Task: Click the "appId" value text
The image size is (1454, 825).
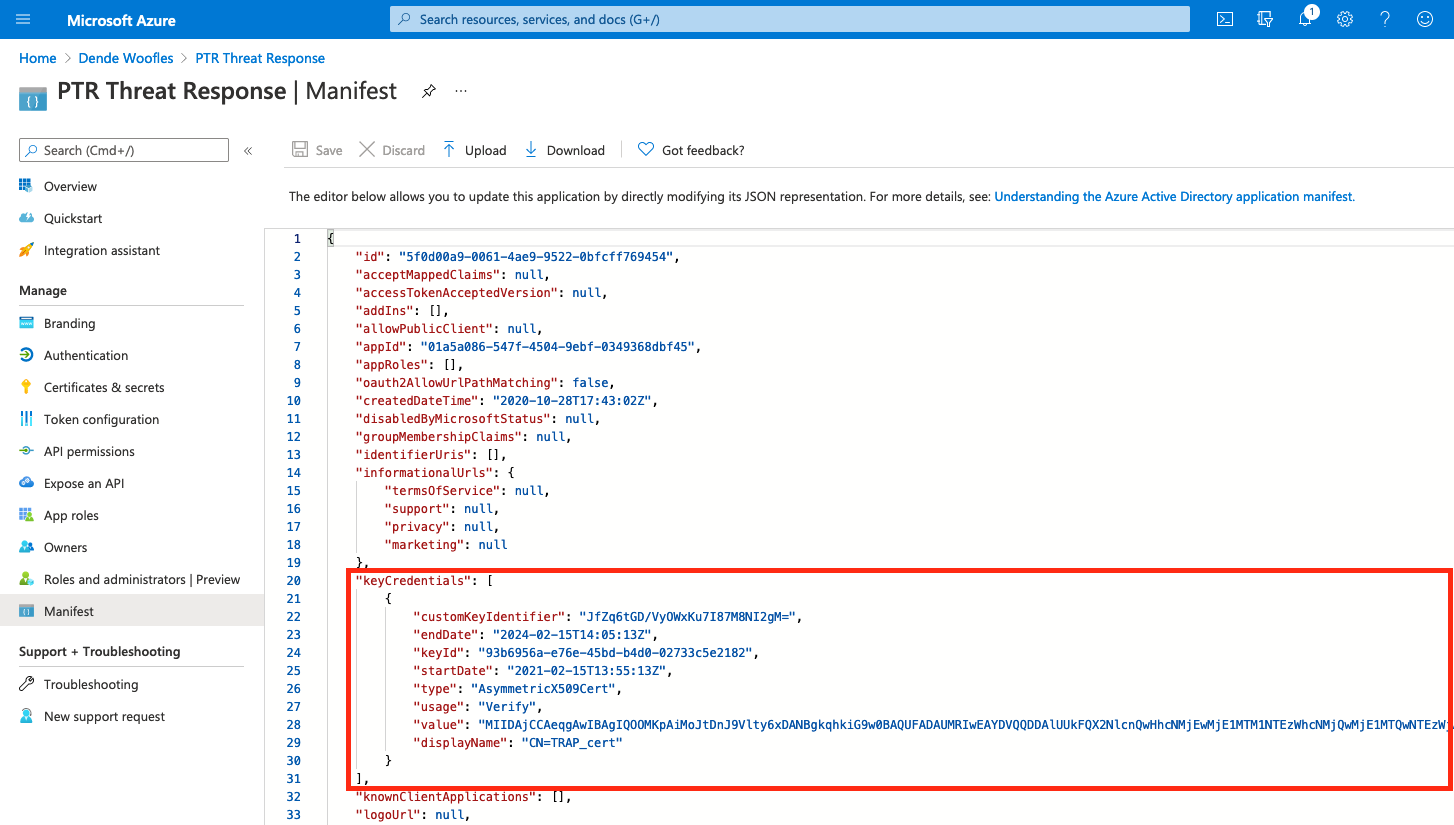Action: (558, 346)
